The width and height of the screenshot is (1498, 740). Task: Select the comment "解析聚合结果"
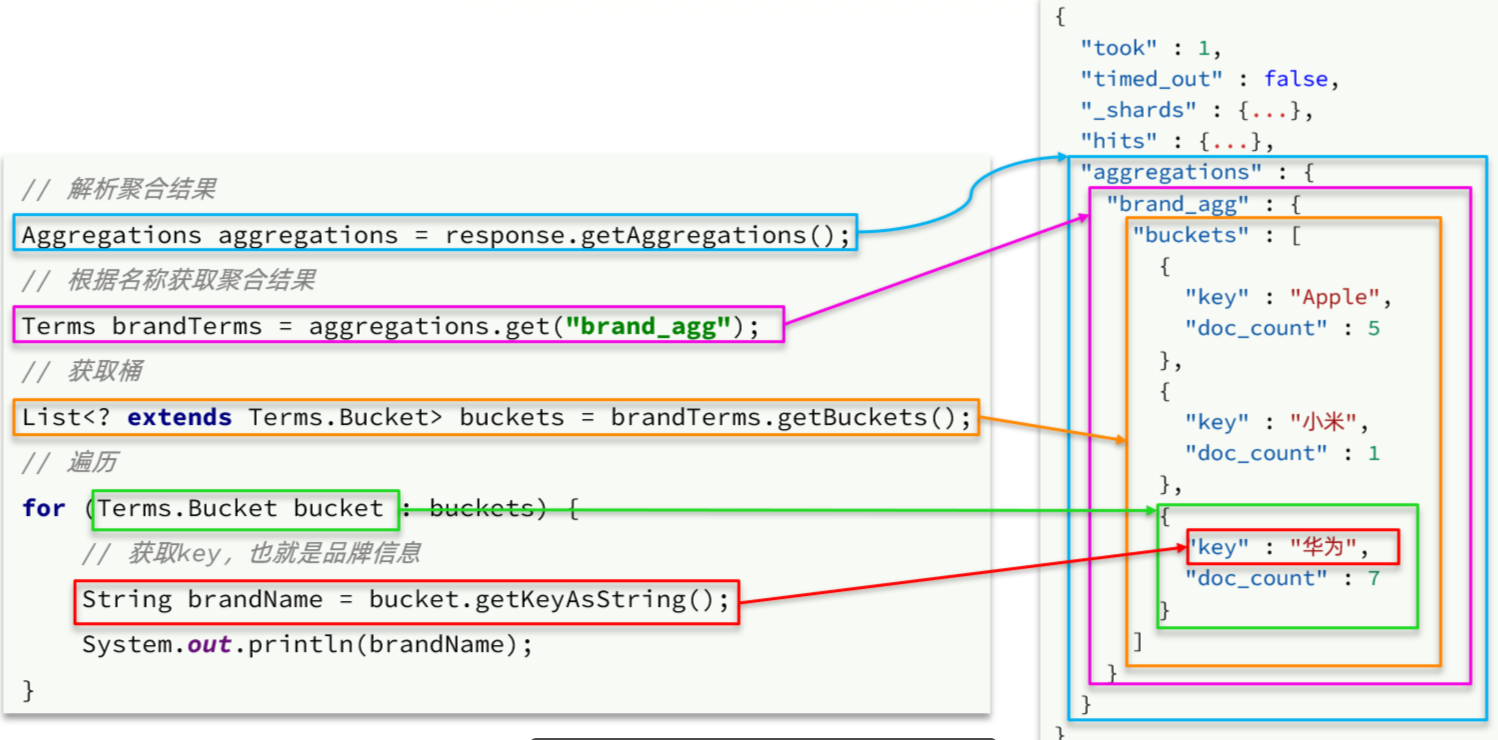(x=140, y=189)
